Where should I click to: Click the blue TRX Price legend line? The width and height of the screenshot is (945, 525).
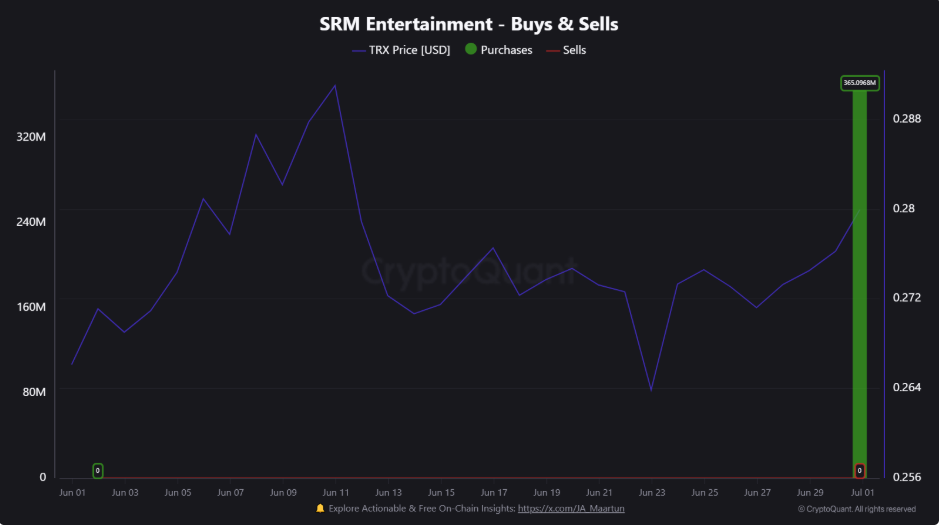359,51
